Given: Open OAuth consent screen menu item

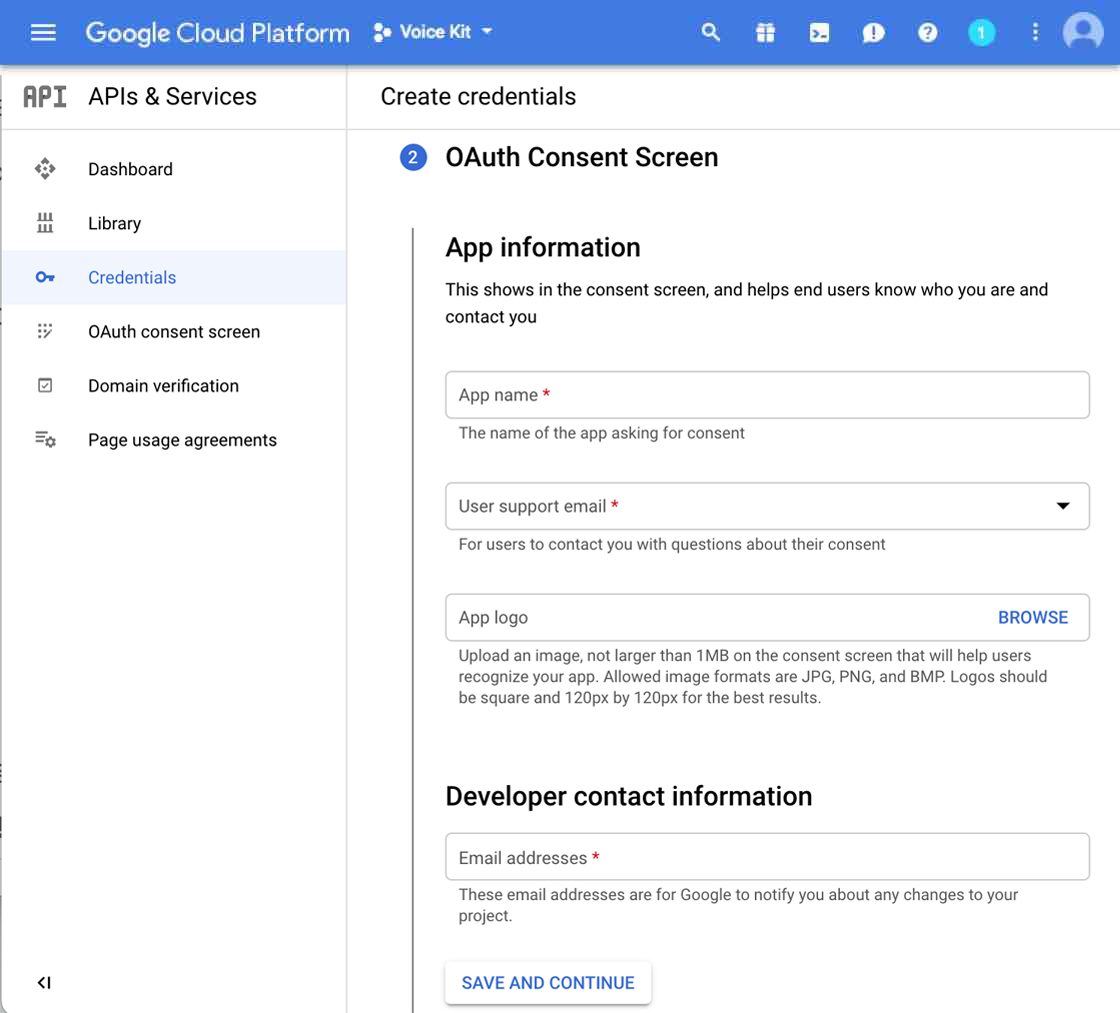Looking at the screenshot, I should [x=174, y=331].
